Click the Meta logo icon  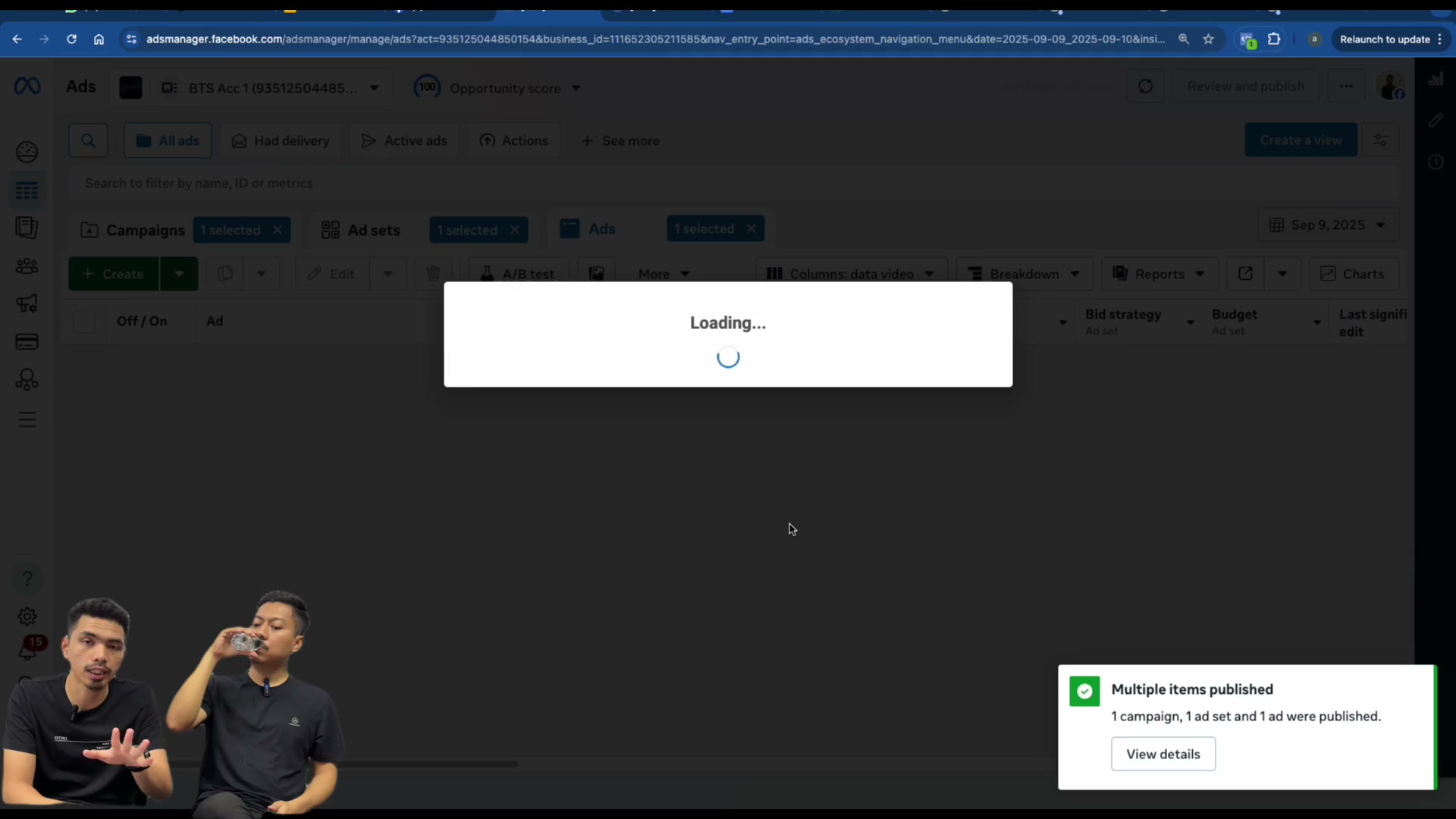[27, 86]
